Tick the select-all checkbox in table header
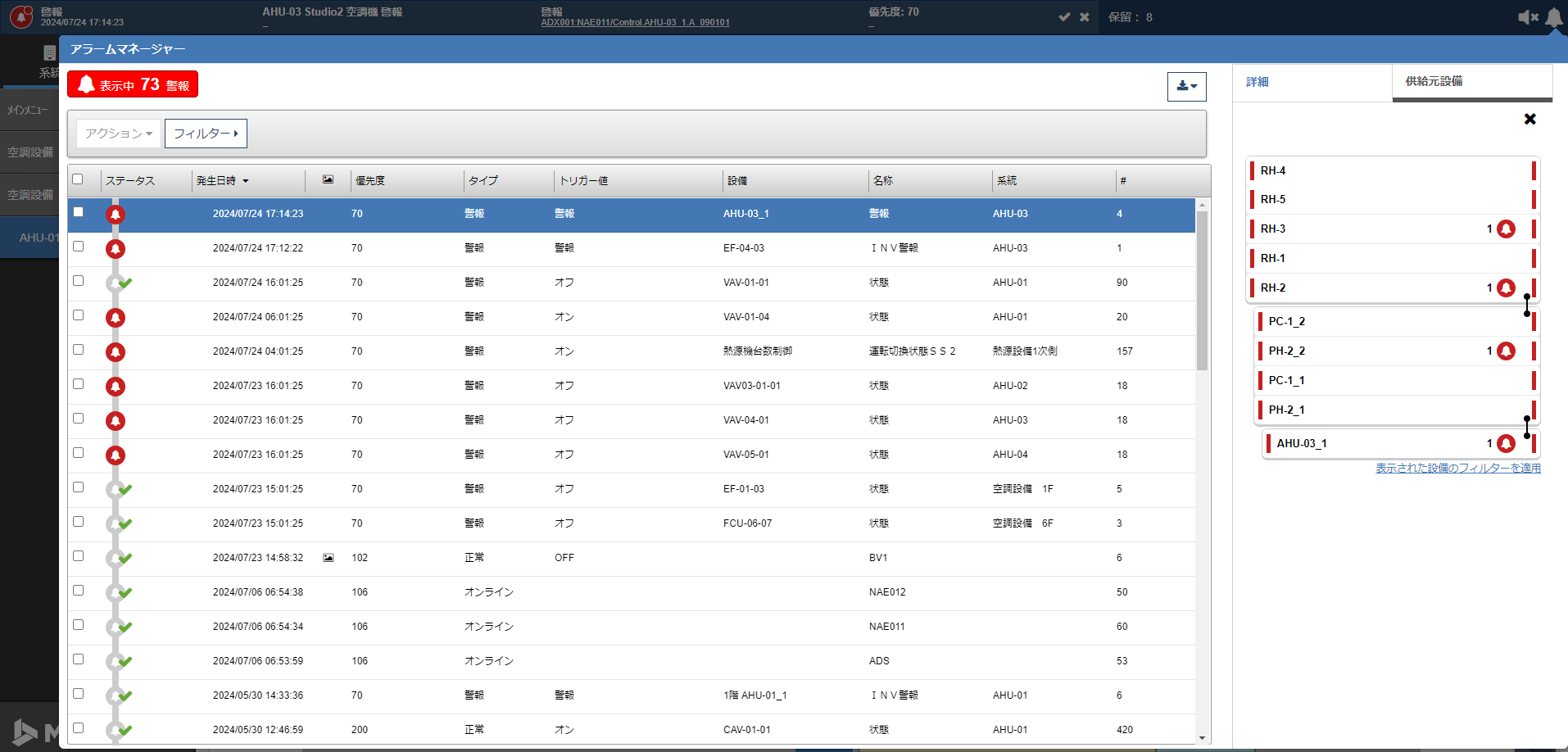The image size is (1568, 752). point(78,179)
